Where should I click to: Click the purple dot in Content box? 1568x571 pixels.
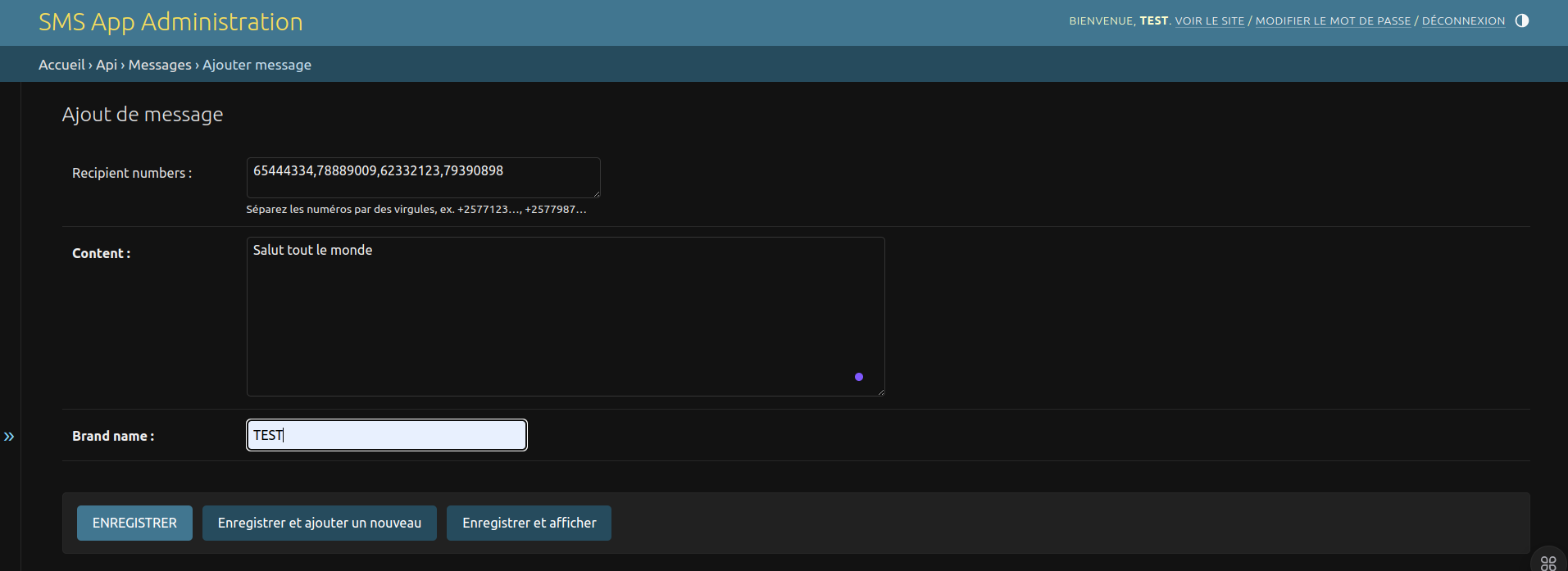(858, 377)
